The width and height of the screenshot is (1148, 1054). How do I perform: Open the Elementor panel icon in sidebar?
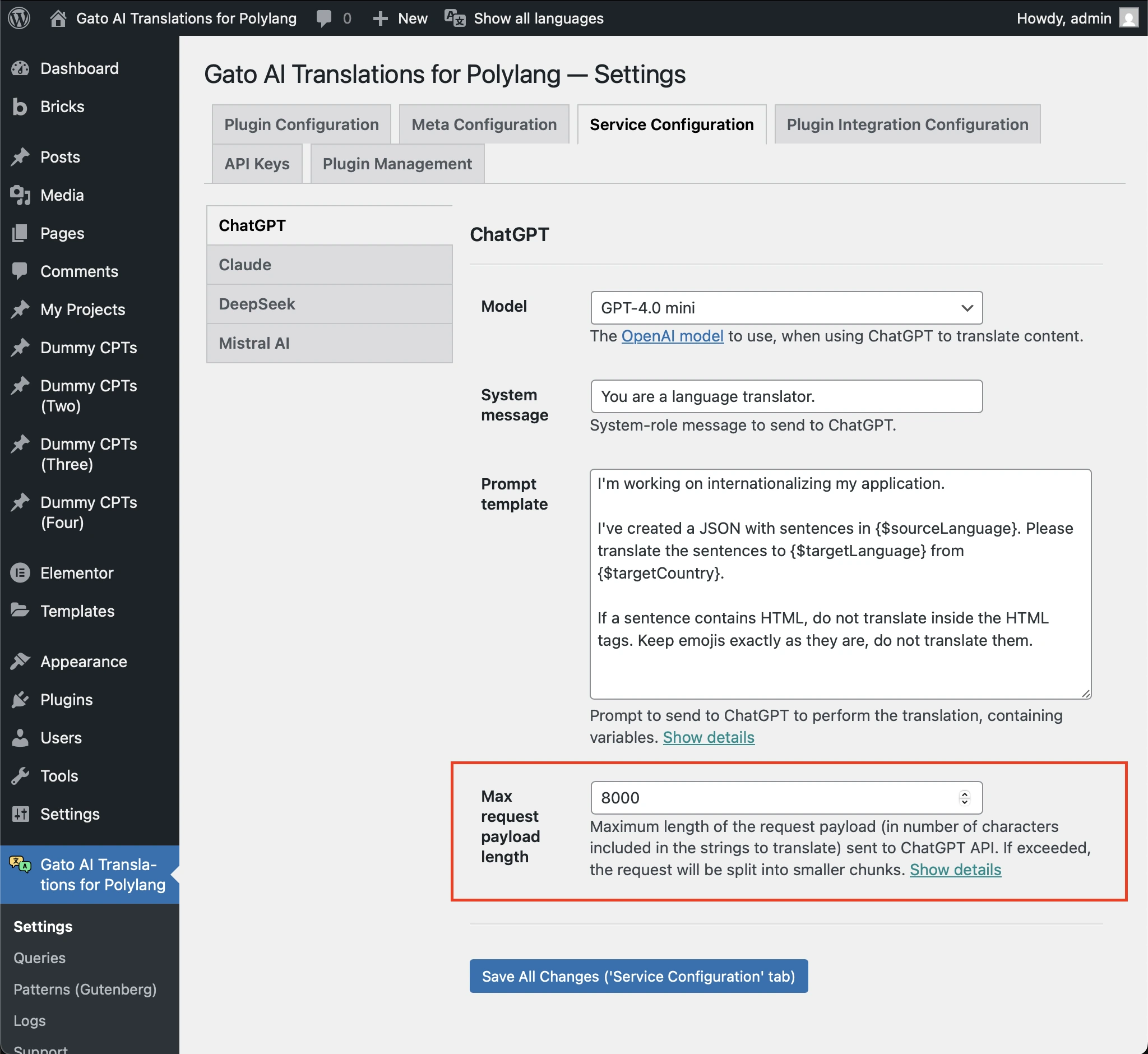(20, 572)
